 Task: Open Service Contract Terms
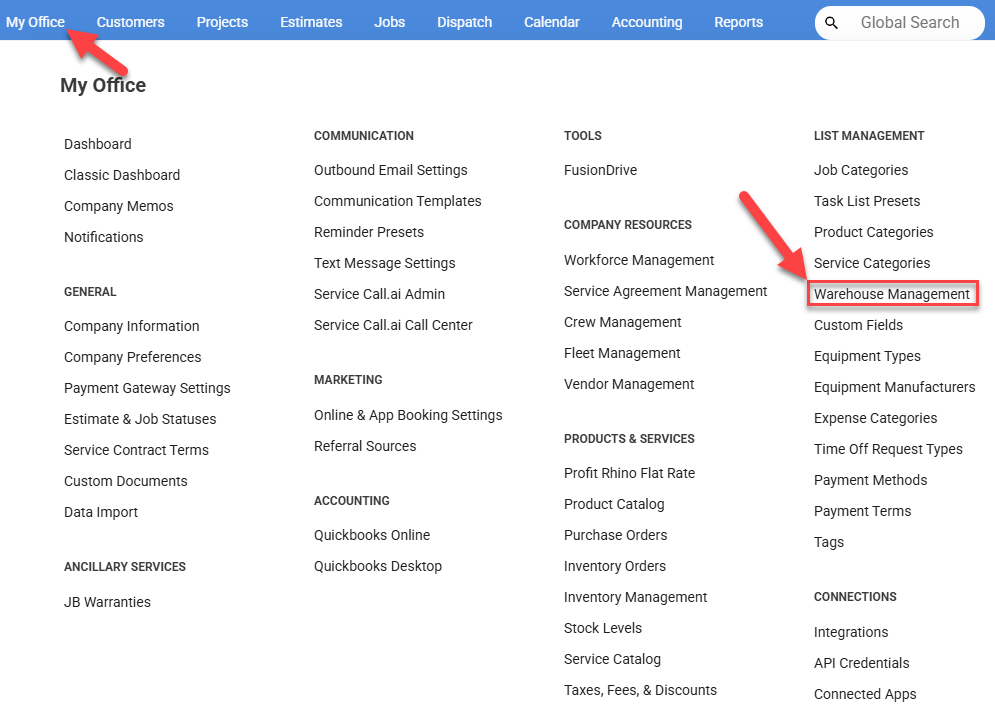[x=136, y=450]
